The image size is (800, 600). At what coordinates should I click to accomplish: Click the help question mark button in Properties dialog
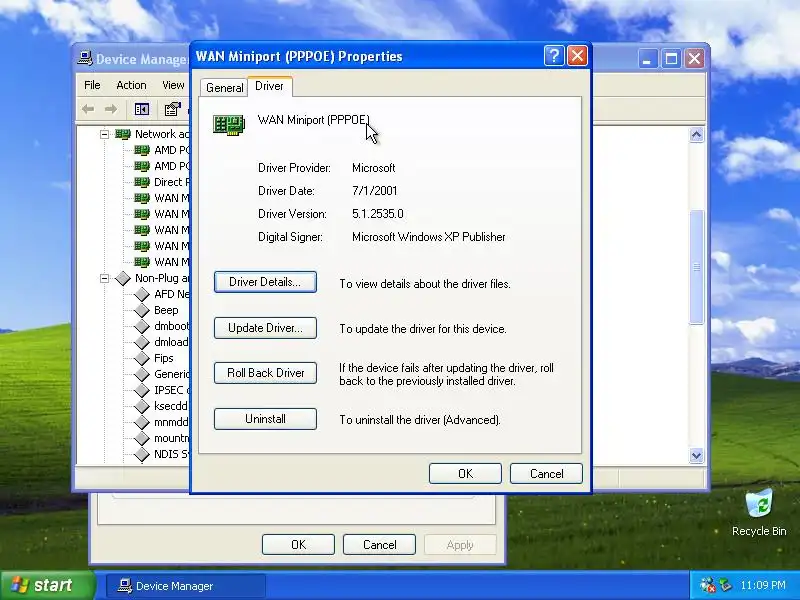[554, 56]
